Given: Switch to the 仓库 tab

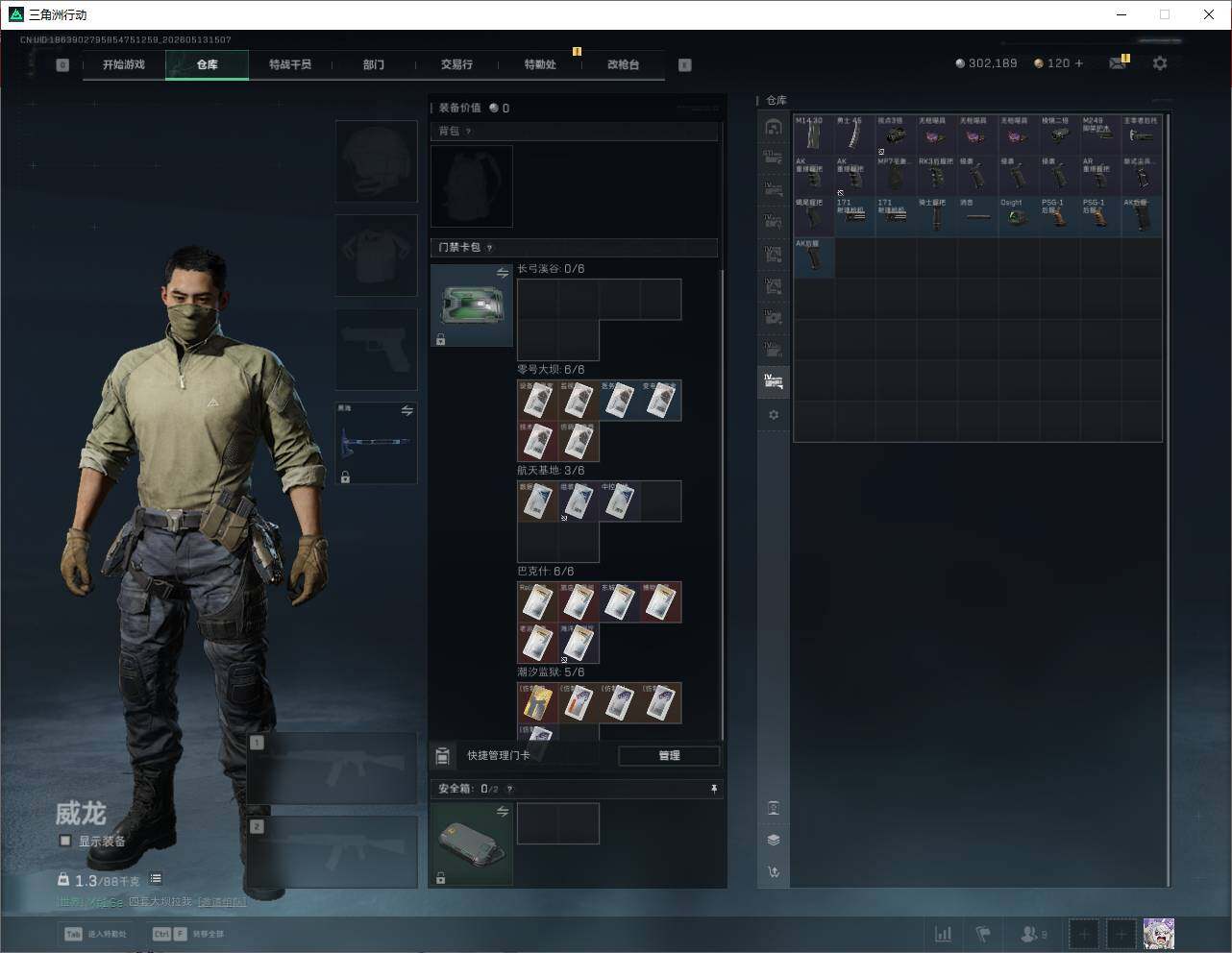Looking at the screenshot, I should 208,64.
